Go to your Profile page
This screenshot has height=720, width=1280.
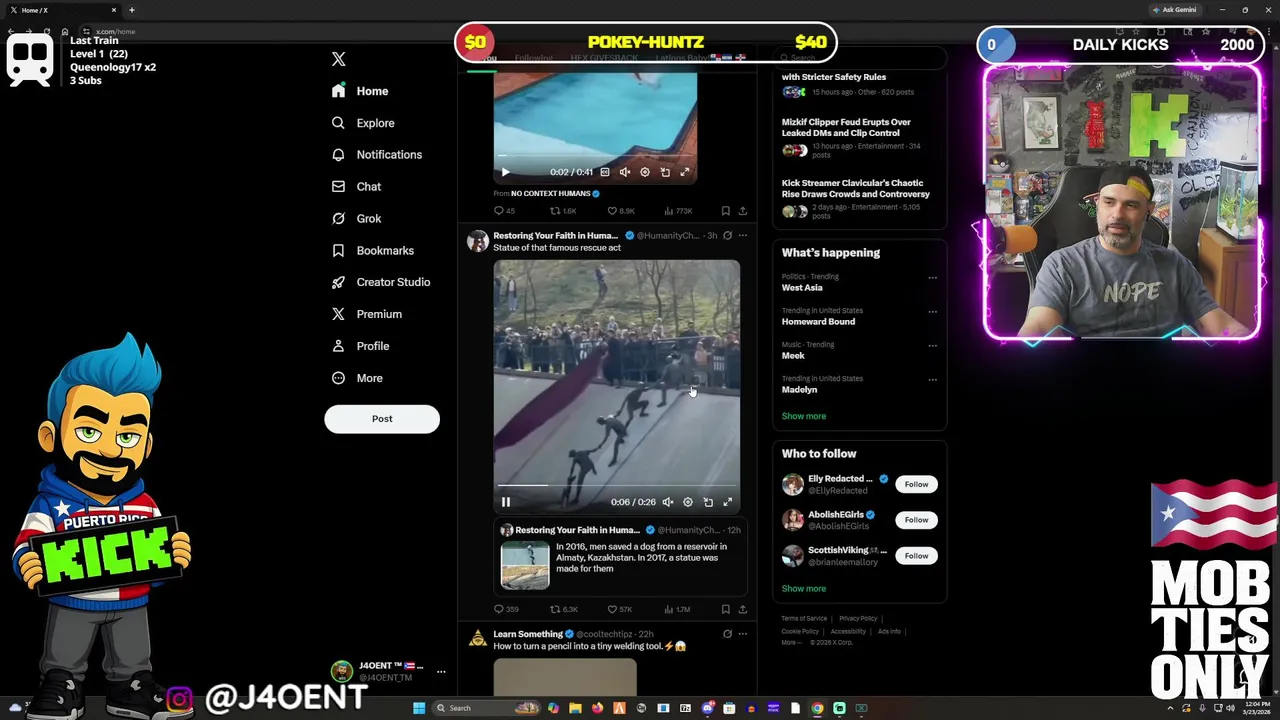click(x=360, y=346)
